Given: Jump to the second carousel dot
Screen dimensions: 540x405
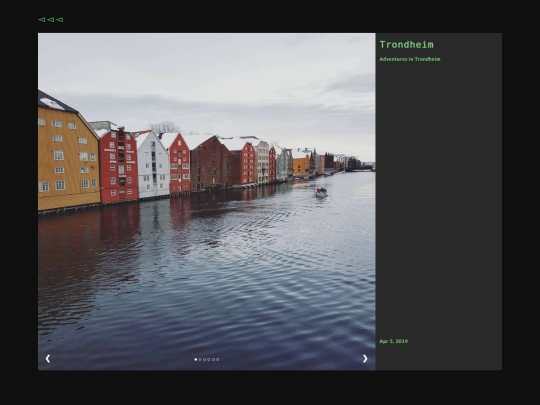Looking at the screenshot, I should click(200, 360).
